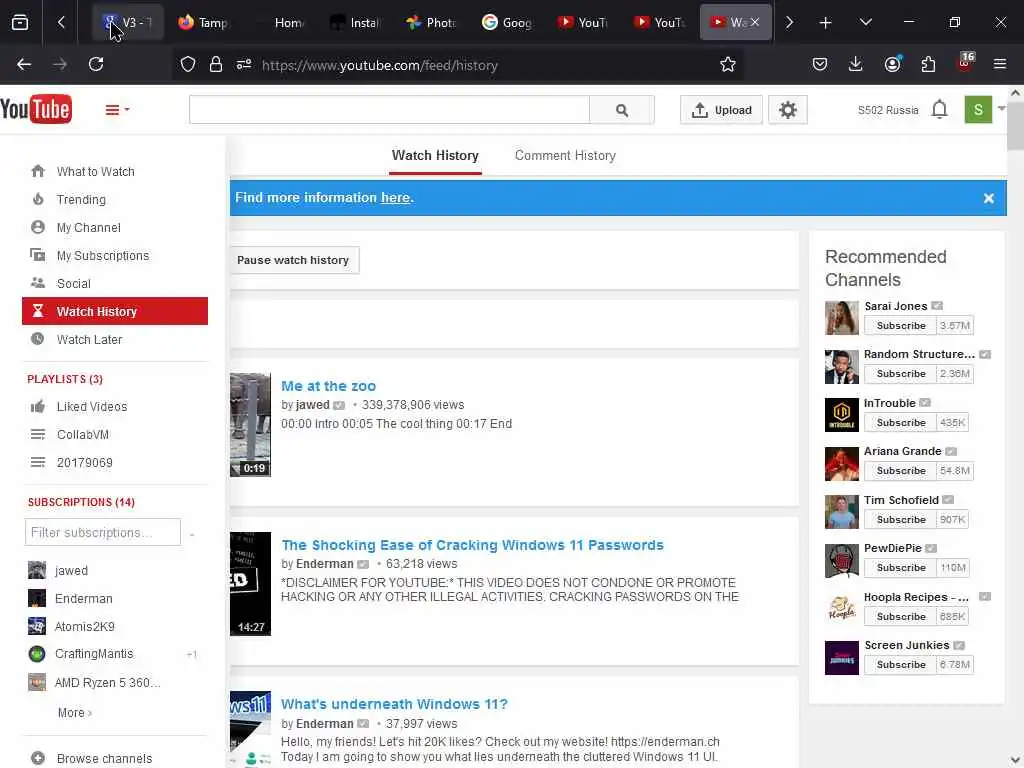Expand the account dropdown arrow
The image size is (1024, 768).
(1001, 108)
